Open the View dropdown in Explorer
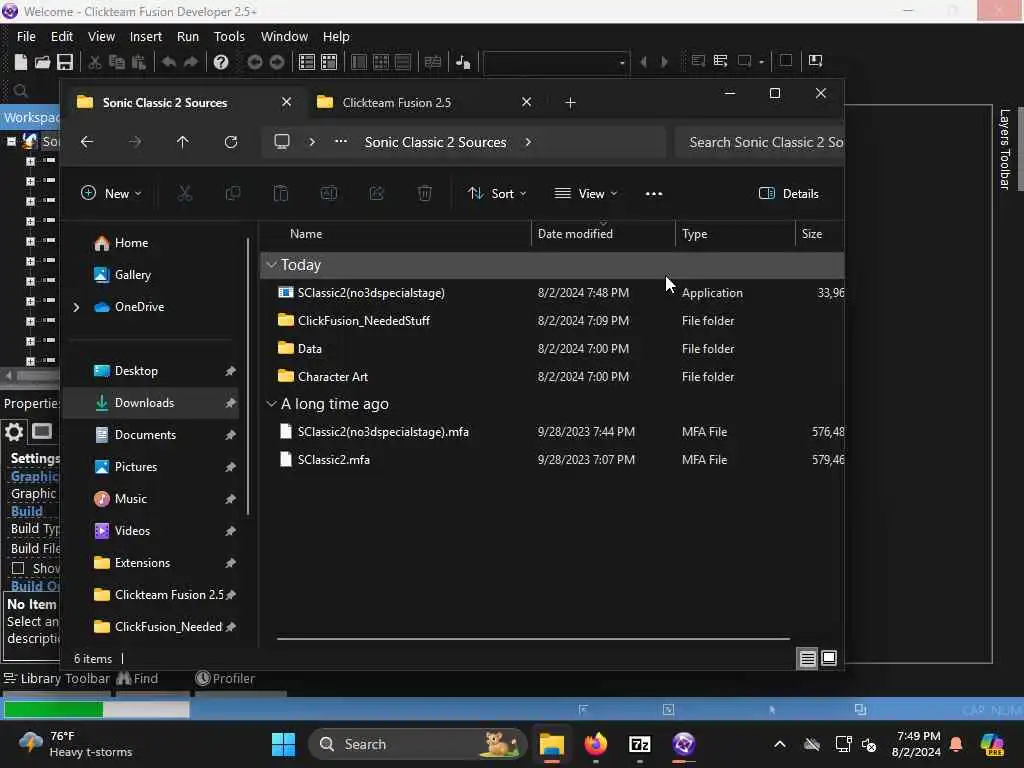1024x768 pixels. click(586, 193)
